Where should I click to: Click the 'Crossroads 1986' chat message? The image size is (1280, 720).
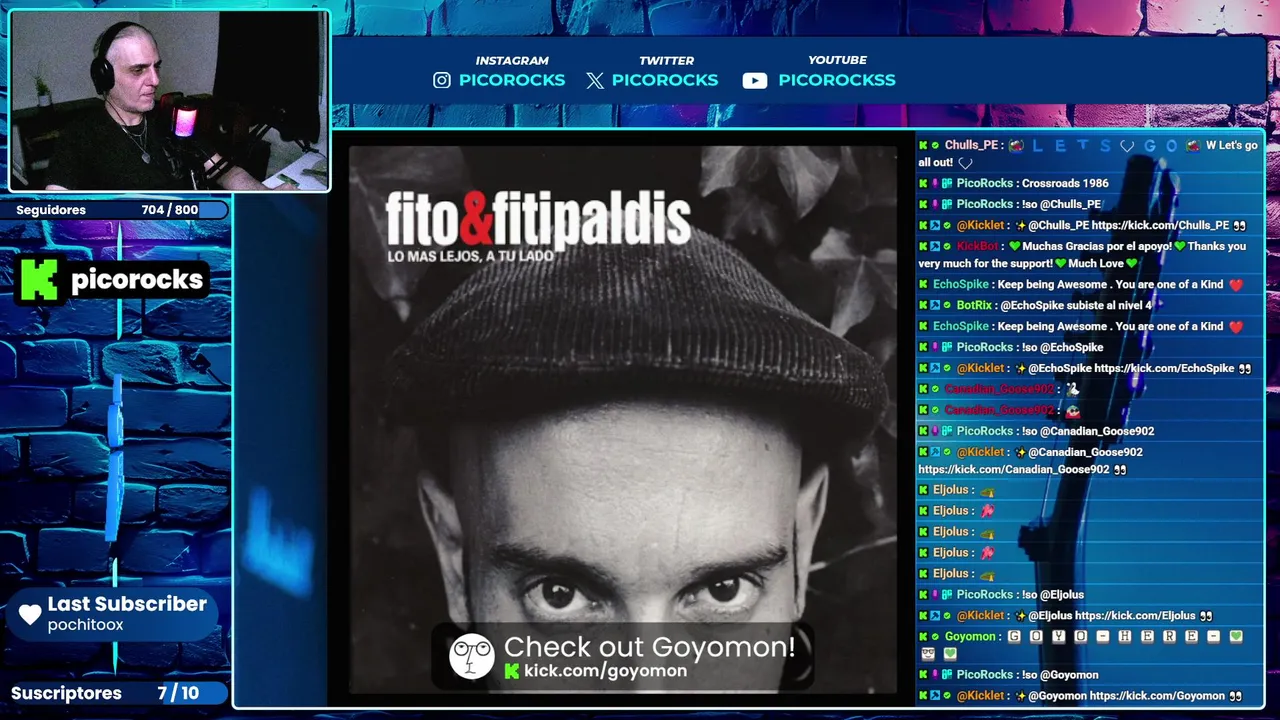coord(1064,184)
